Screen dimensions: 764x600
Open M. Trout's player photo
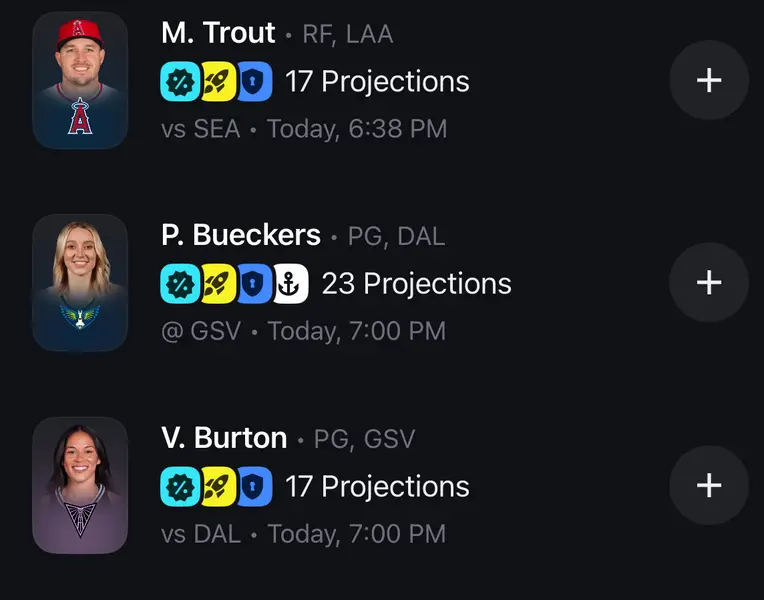pos(80,81)
